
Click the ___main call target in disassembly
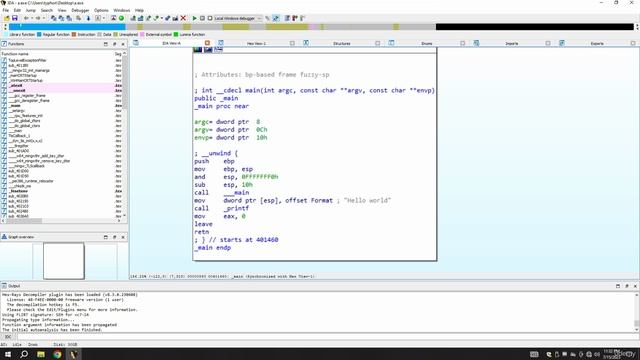pos(236,193)
